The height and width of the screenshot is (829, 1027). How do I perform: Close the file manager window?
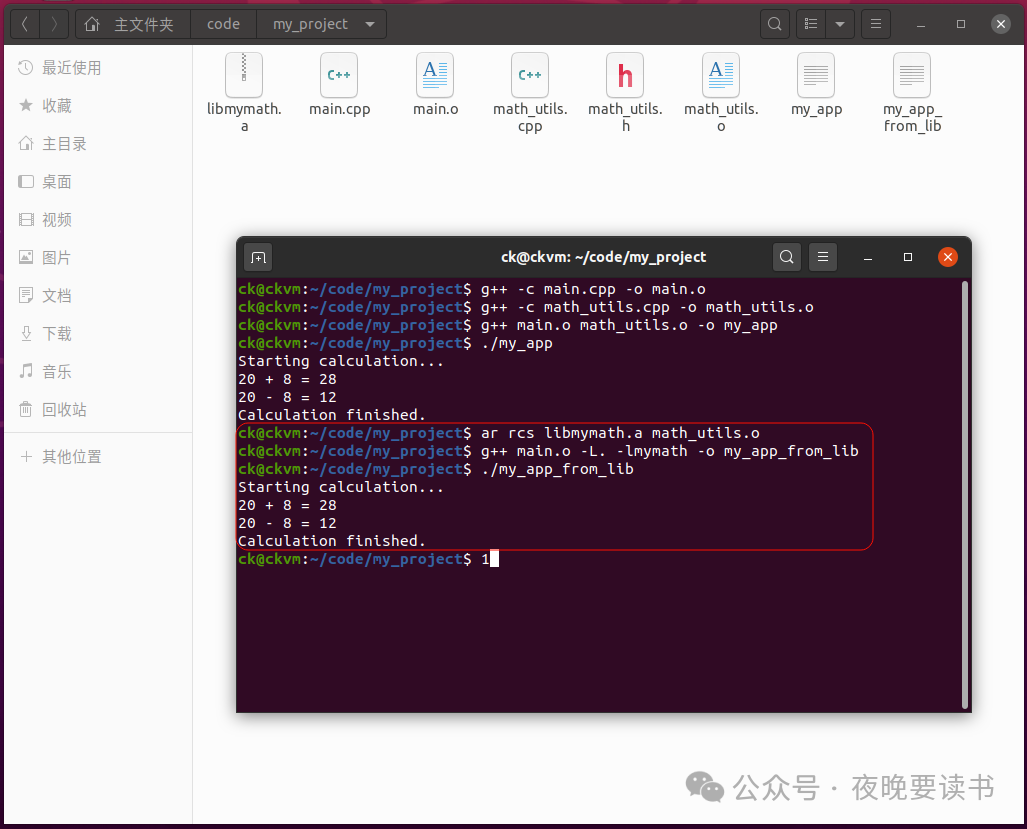click(x=1001, y=24)
